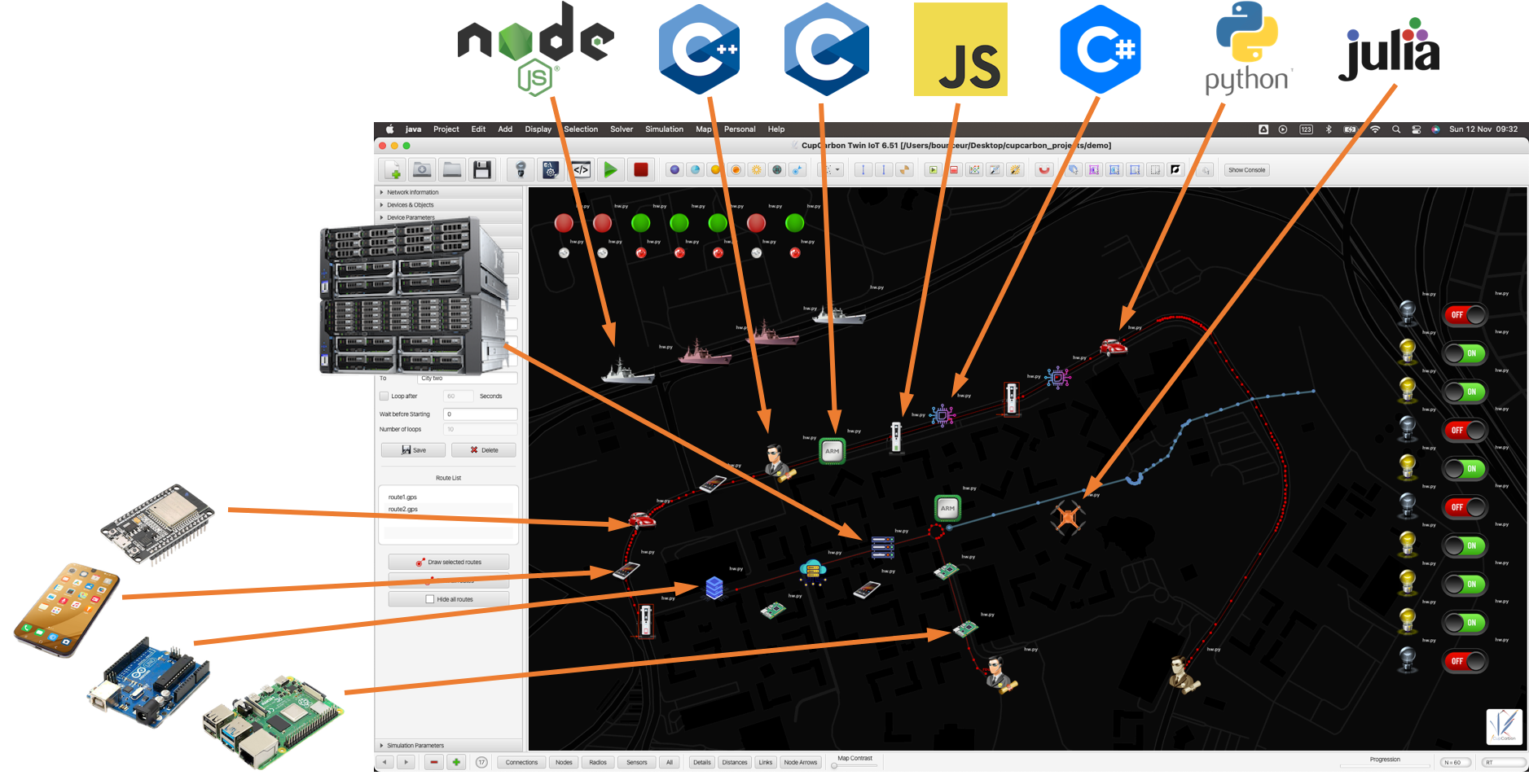
Task: Click the red minus icon in bottom bar
Action: click(433, 762)
